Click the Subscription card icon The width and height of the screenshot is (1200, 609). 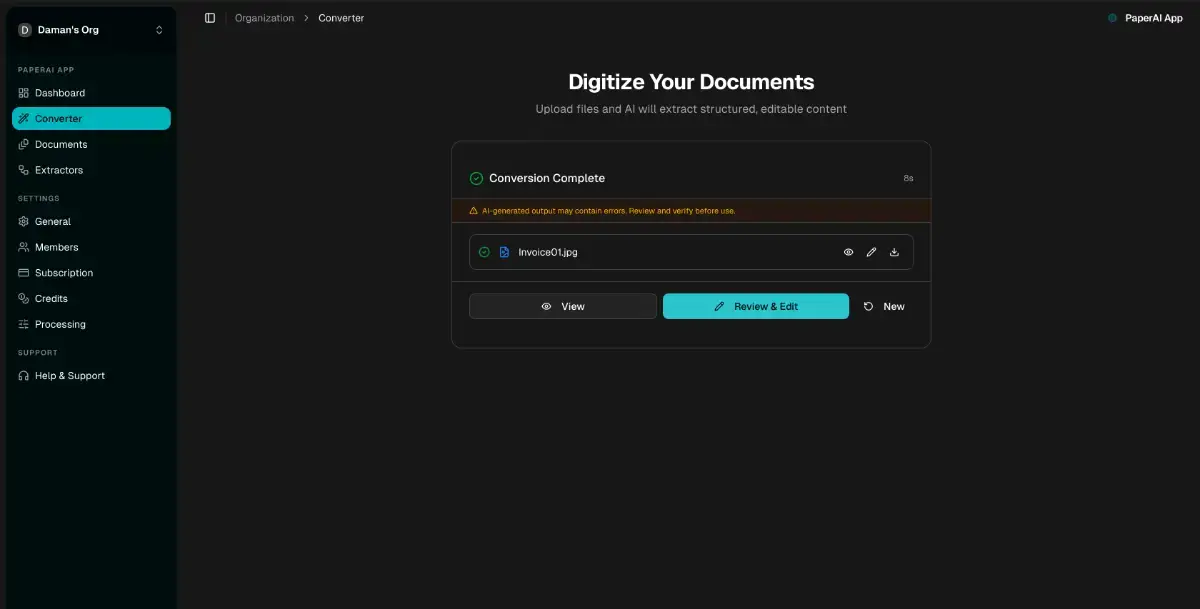coord(24,273)
